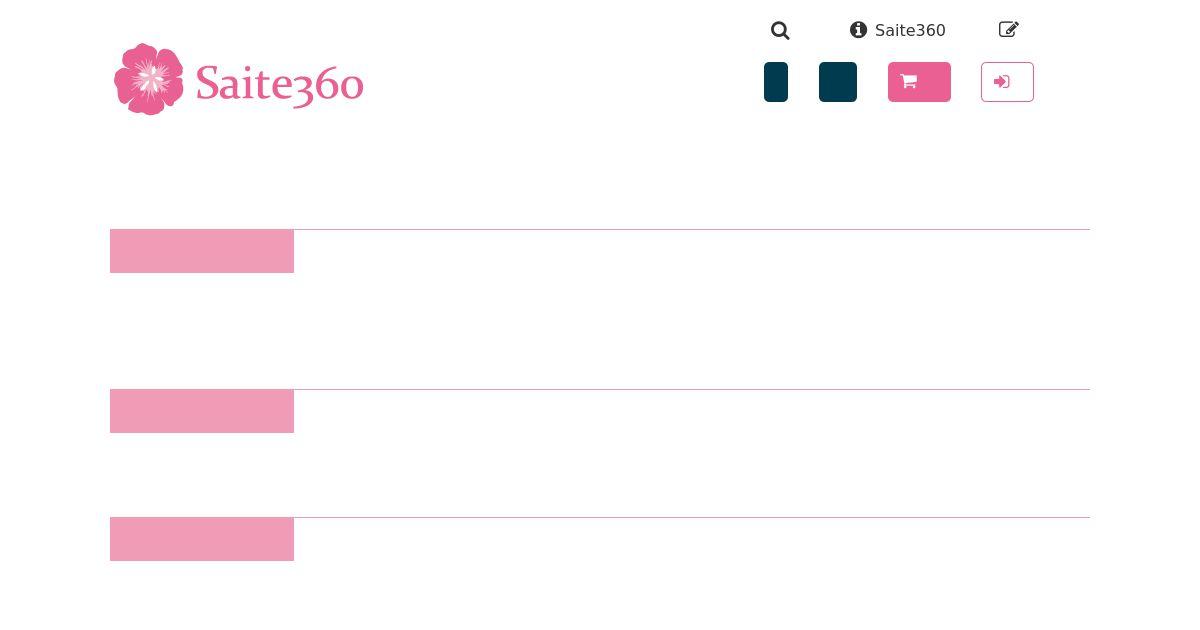Click the narrow dark teal button

[776, 82]
